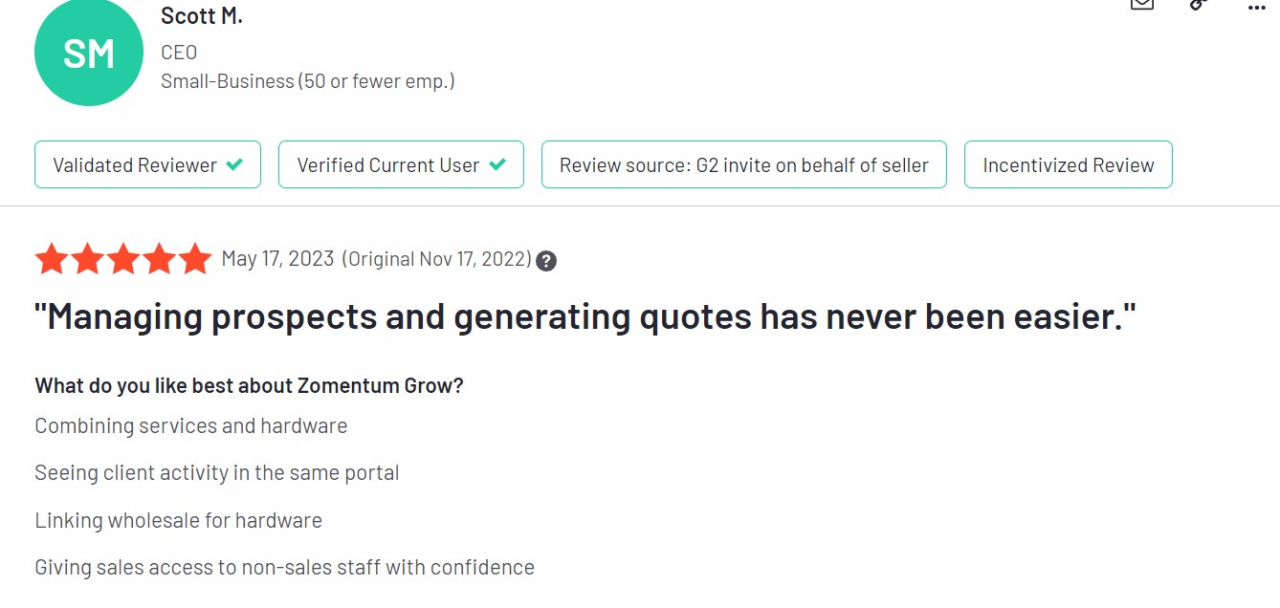Click the Original Nov 17, 2022 text
Viewport: 1280px width, 608px height.
[437, 259]
